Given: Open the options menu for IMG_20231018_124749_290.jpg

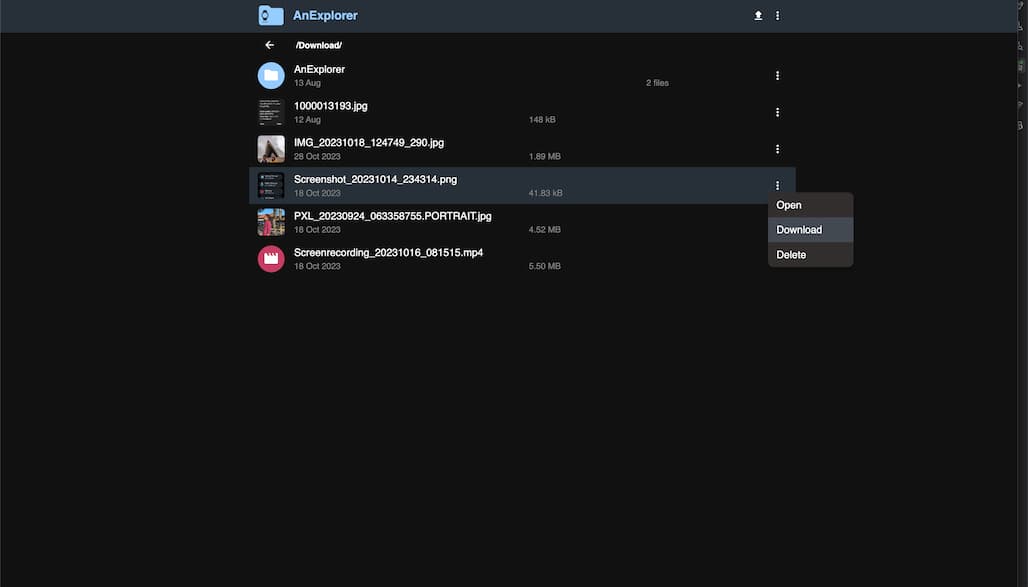Looking at the screenshot, I should click(x=777, y=148).
